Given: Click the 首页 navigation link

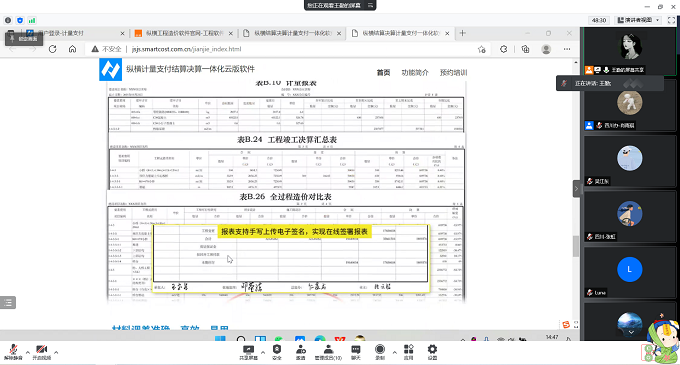Looking at the screenshot, I should (x=383, y=72).
